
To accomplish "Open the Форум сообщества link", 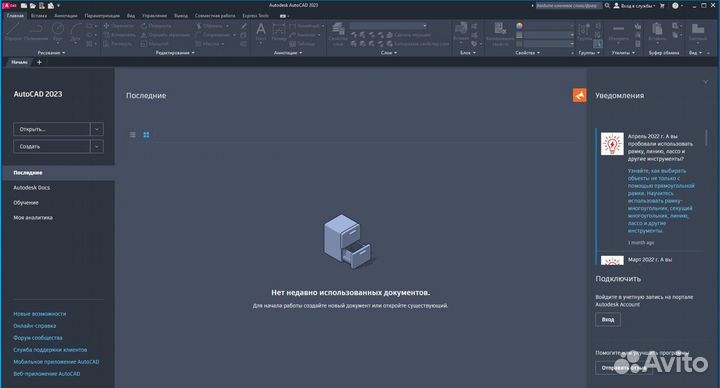I will click(38, 338).
